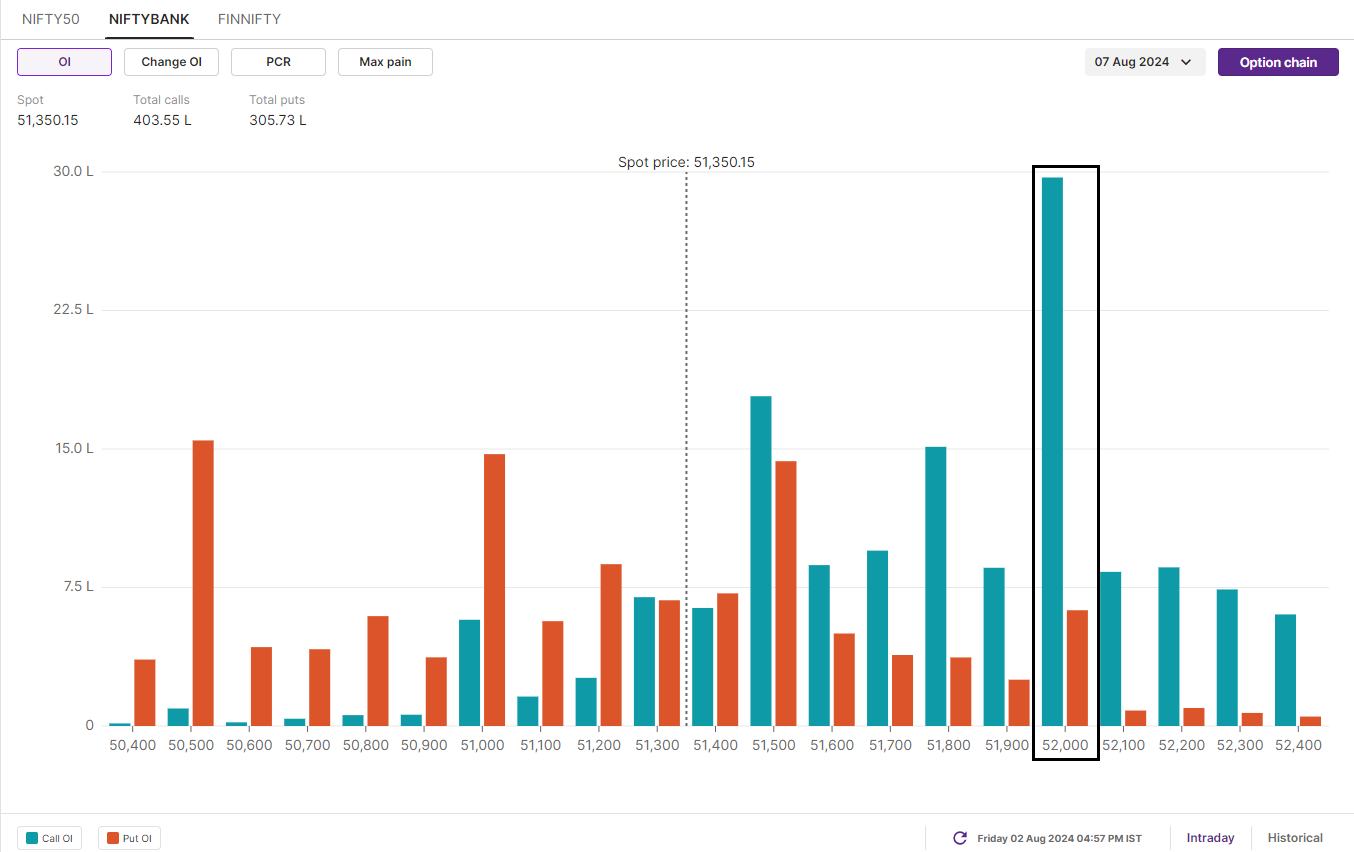Click the 51,400 put OI bar

point(727,660)
